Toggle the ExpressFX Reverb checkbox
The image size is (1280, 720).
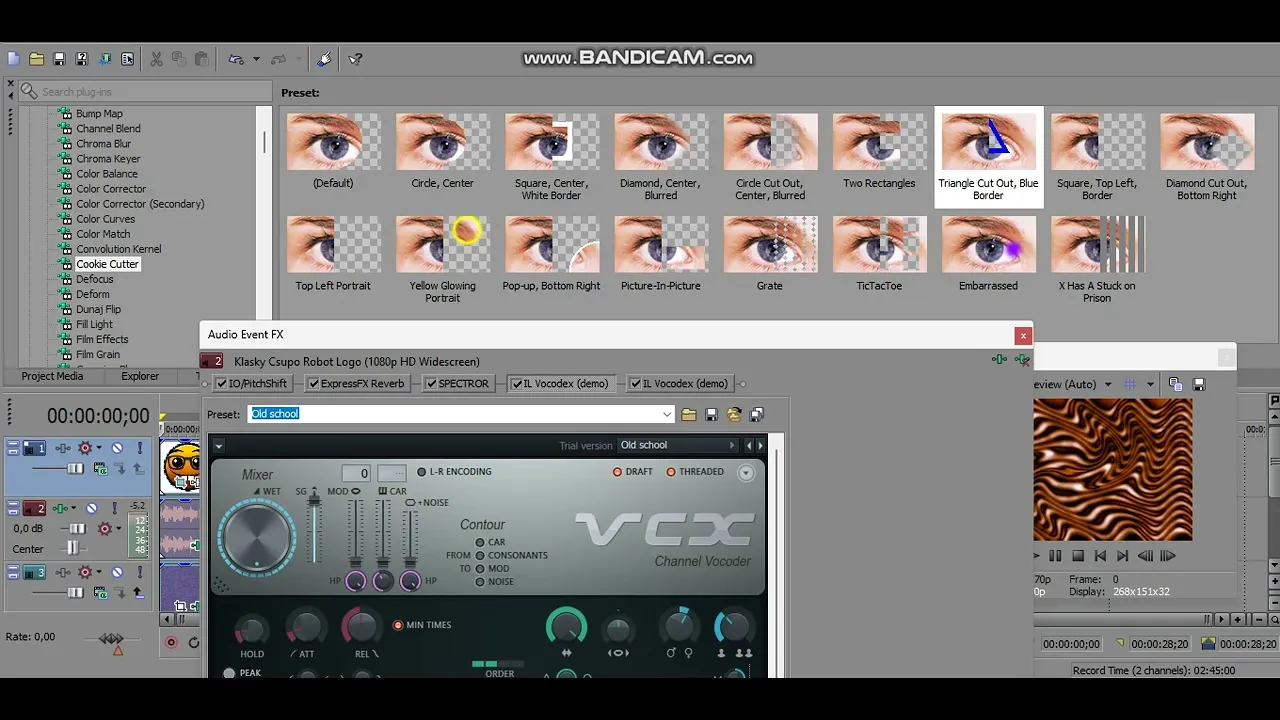(313, 384)
